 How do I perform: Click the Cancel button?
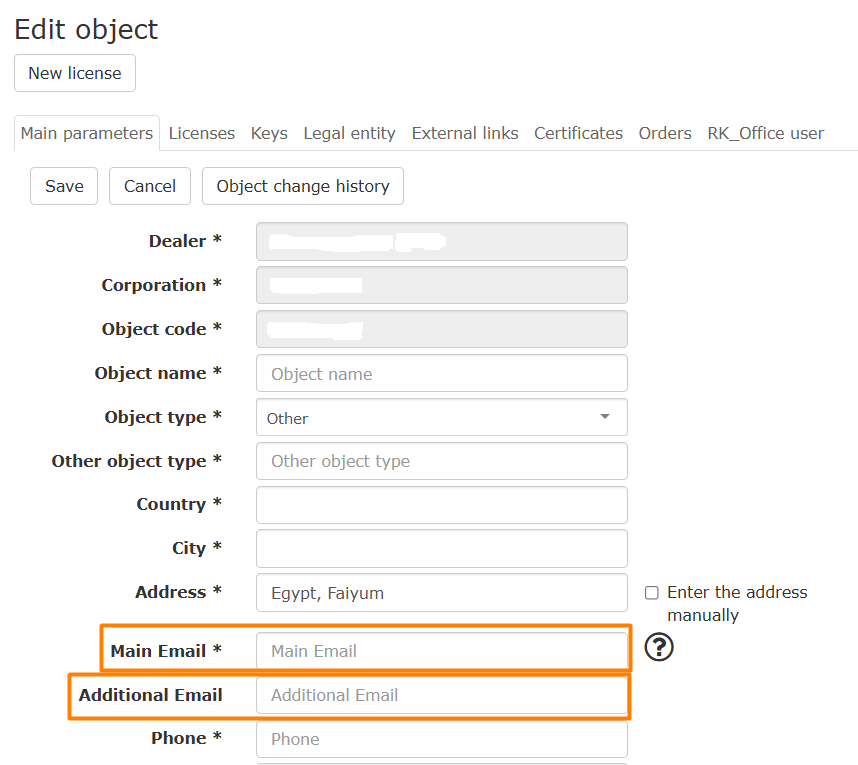pos(150,186)
